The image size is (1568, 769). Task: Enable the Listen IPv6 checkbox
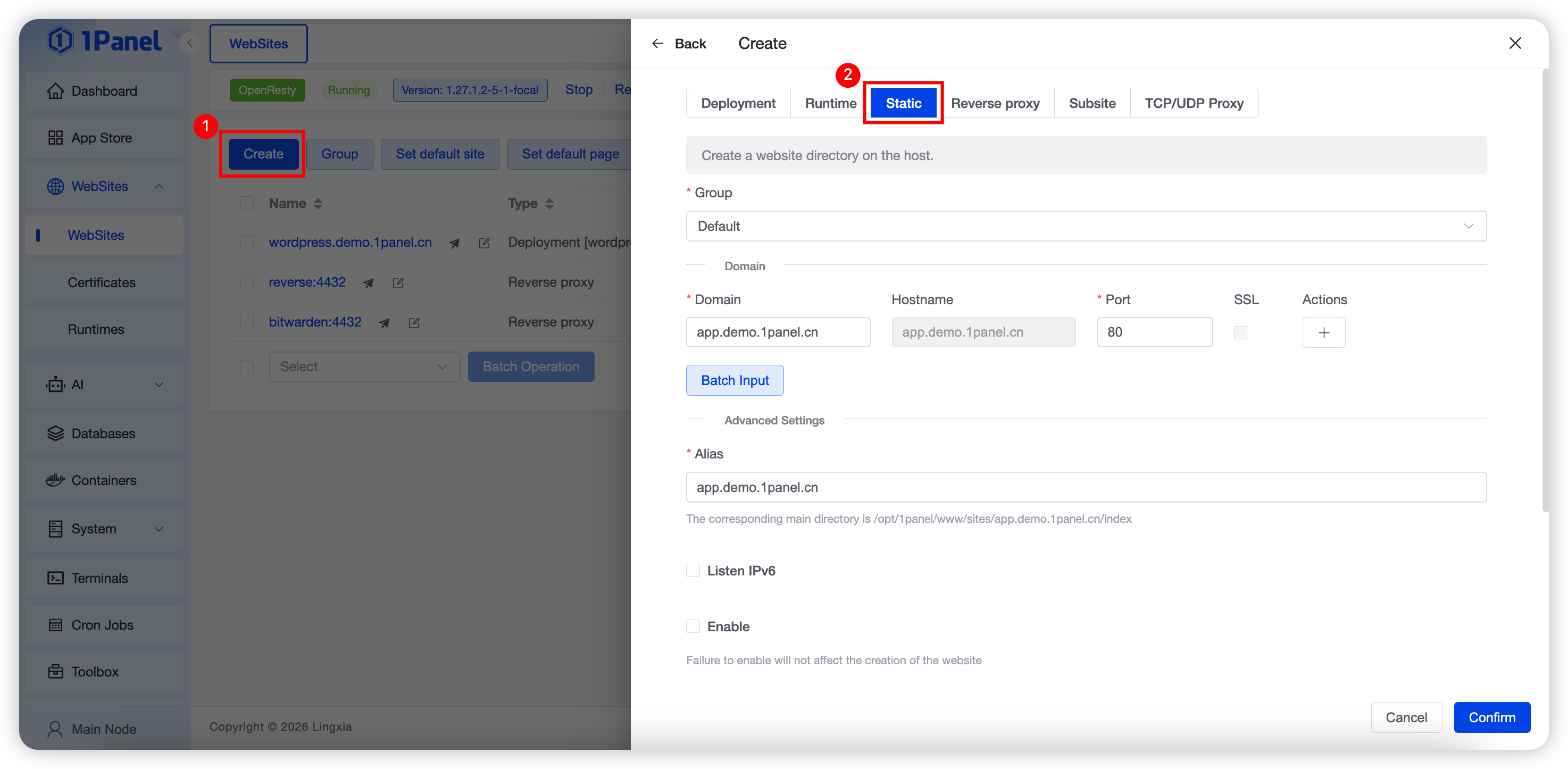(x=693, y=570)
